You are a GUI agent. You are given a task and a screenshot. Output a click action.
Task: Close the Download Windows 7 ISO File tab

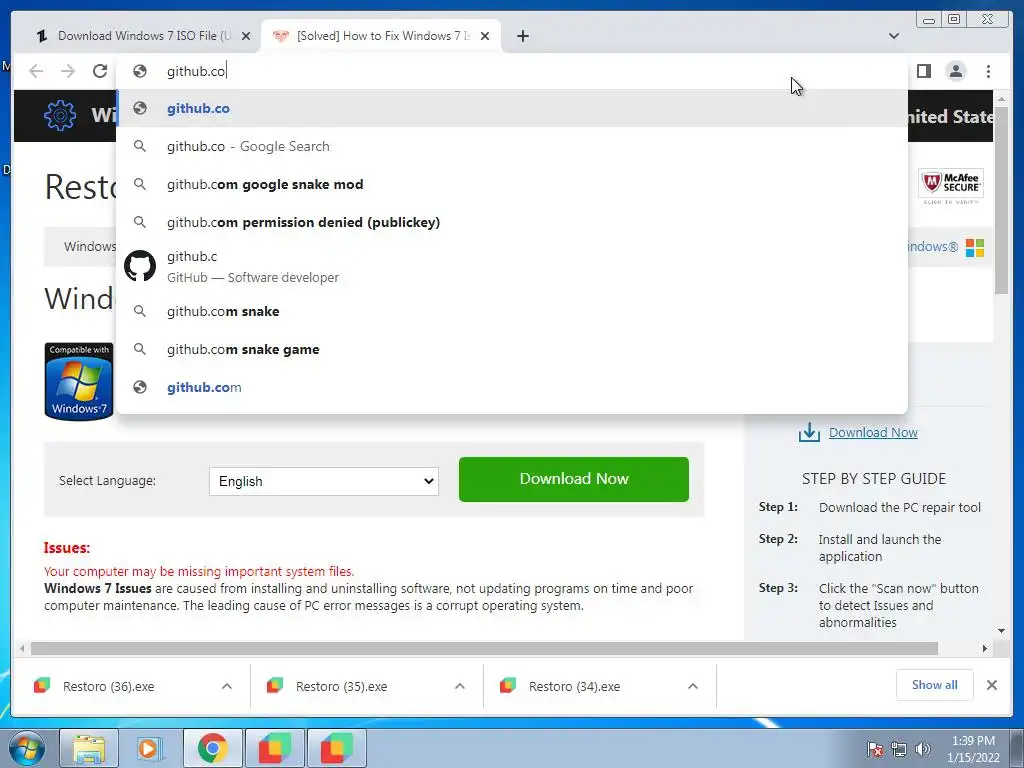click(246, 36)
